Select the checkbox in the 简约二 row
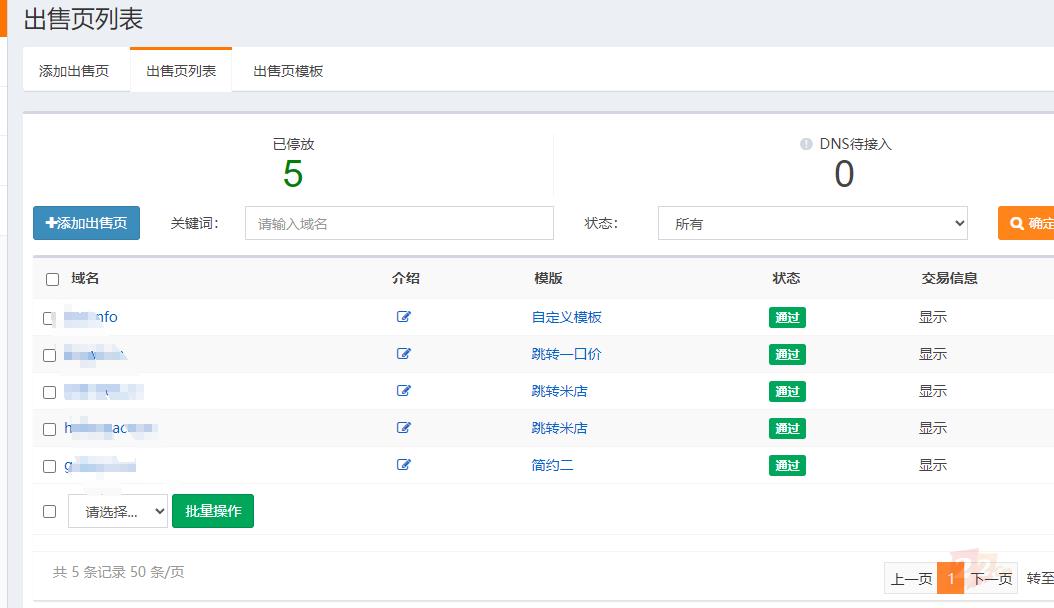This screenshot has width=1054, height=608. [49, 467]
